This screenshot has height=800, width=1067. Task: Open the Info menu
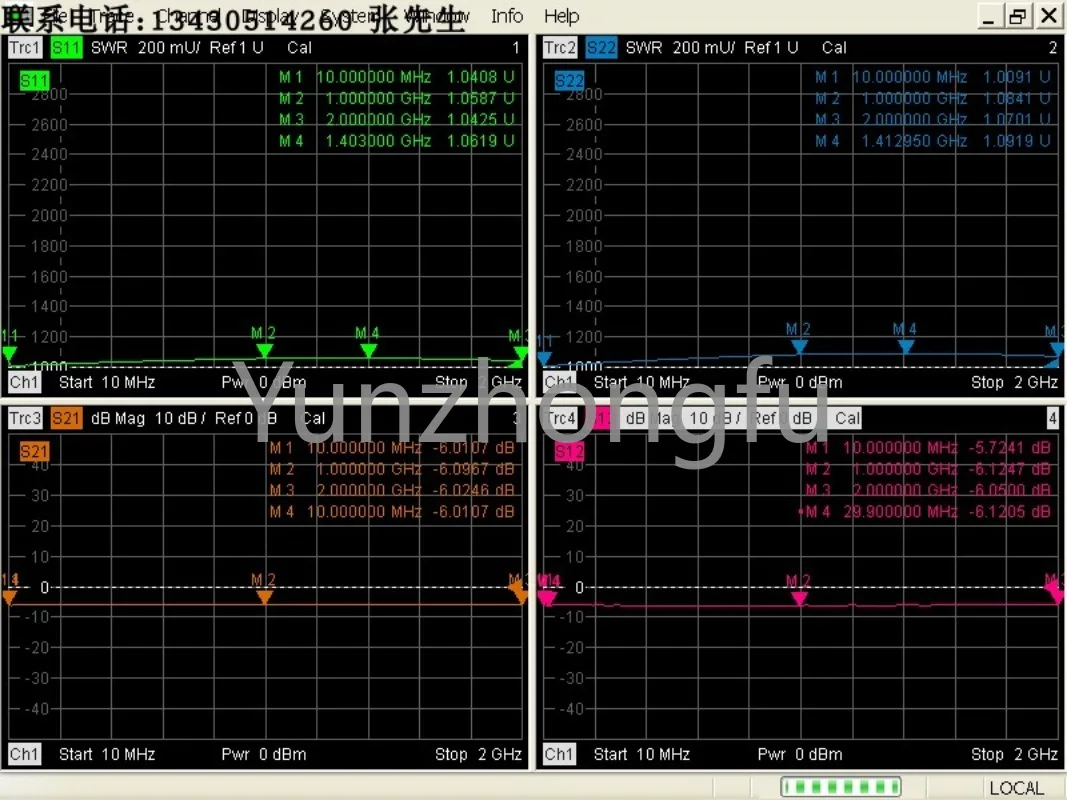pyautogui.click(x=506, y=16)
